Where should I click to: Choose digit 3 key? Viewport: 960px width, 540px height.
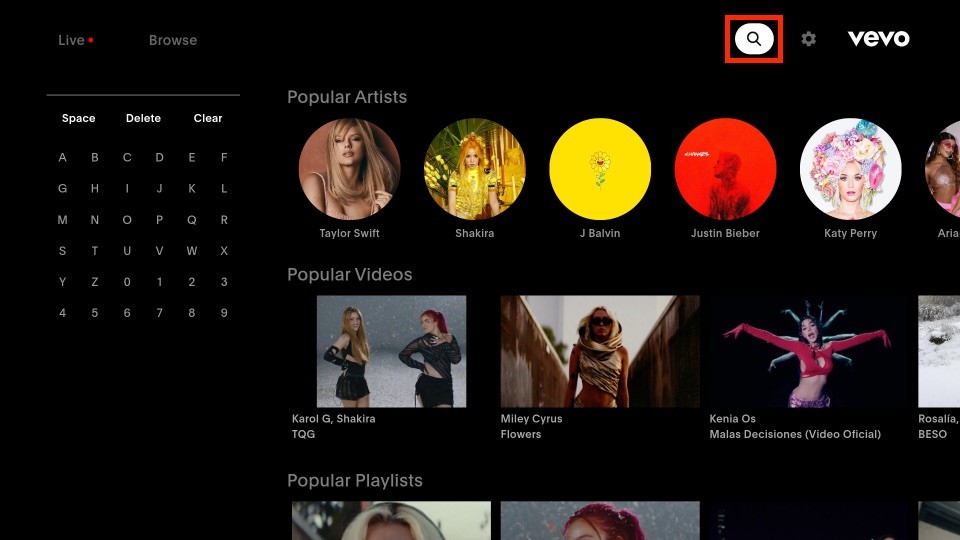click(x=224, y=282)
